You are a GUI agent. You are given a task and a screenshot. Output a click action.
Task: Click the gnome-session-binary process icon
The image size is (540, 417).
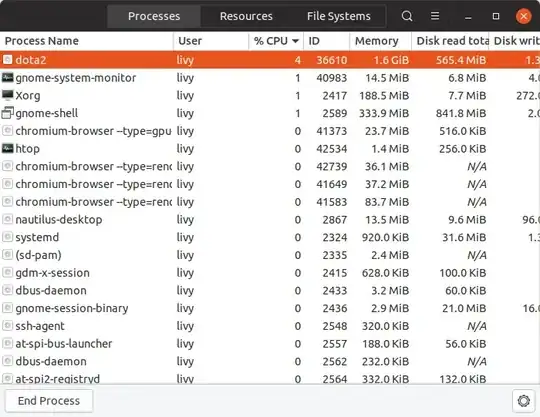pos(8,308)
